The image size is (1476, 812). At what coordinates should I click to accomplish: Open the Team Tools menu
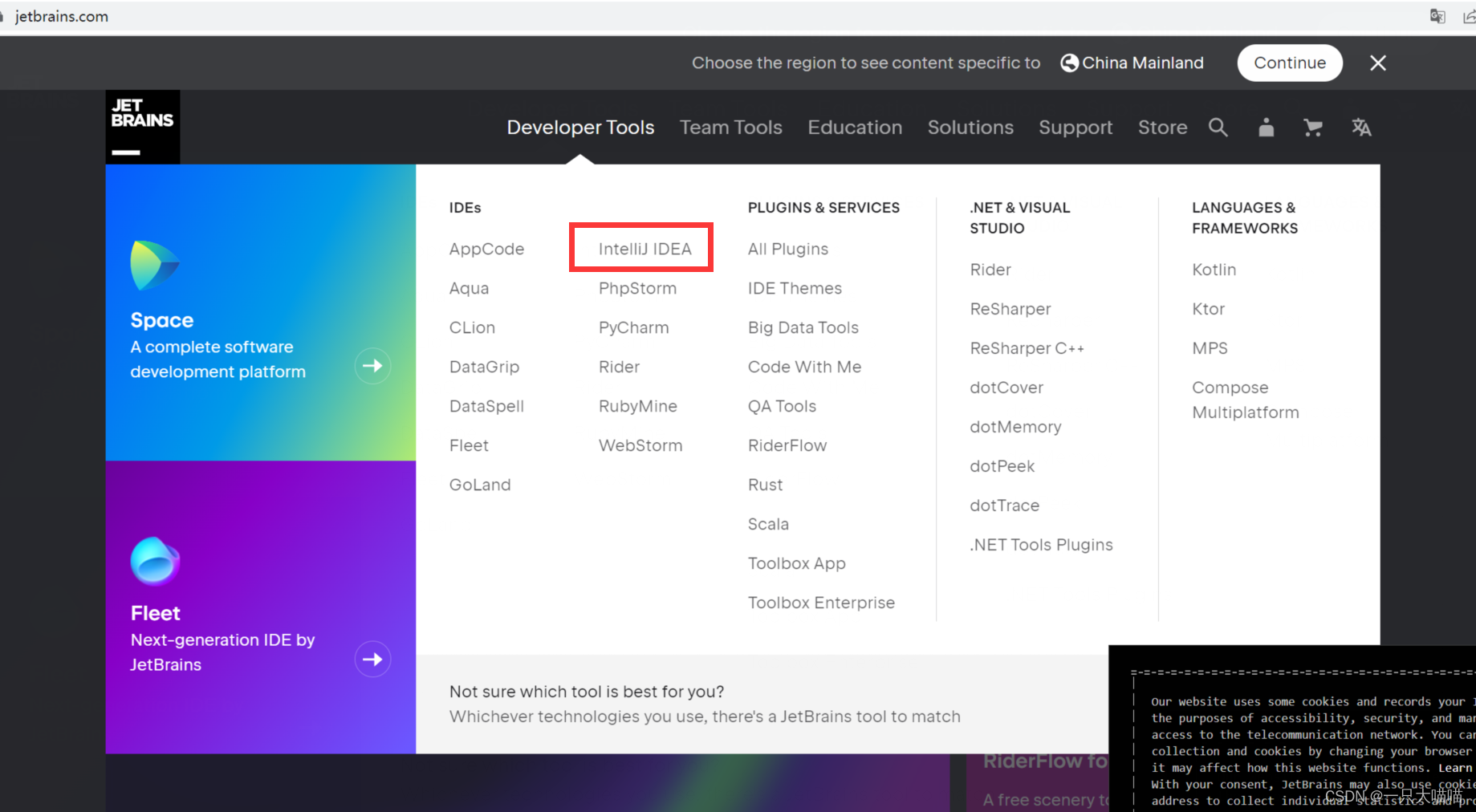[x=731, y=128]
